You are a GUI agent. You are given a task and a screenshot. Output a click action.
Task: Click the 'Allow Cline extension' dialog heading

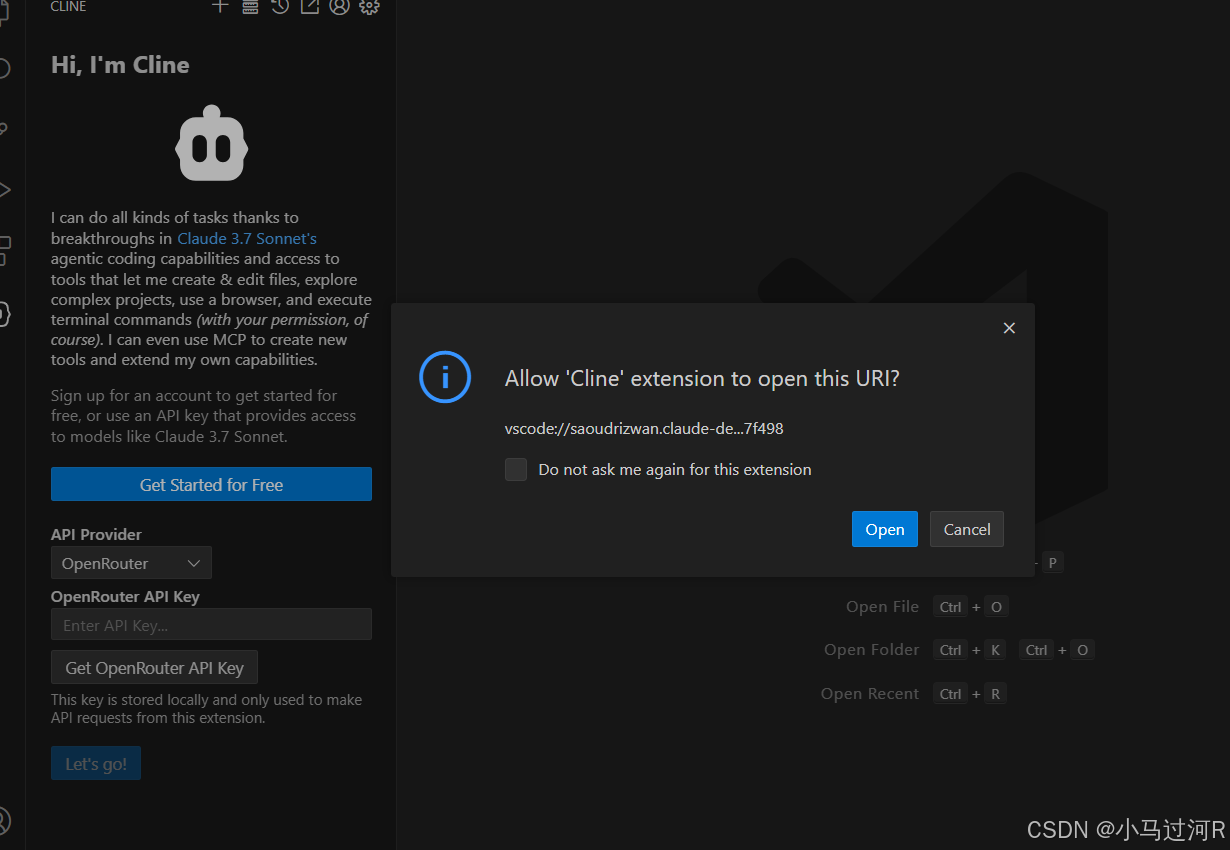click(702, 378)
